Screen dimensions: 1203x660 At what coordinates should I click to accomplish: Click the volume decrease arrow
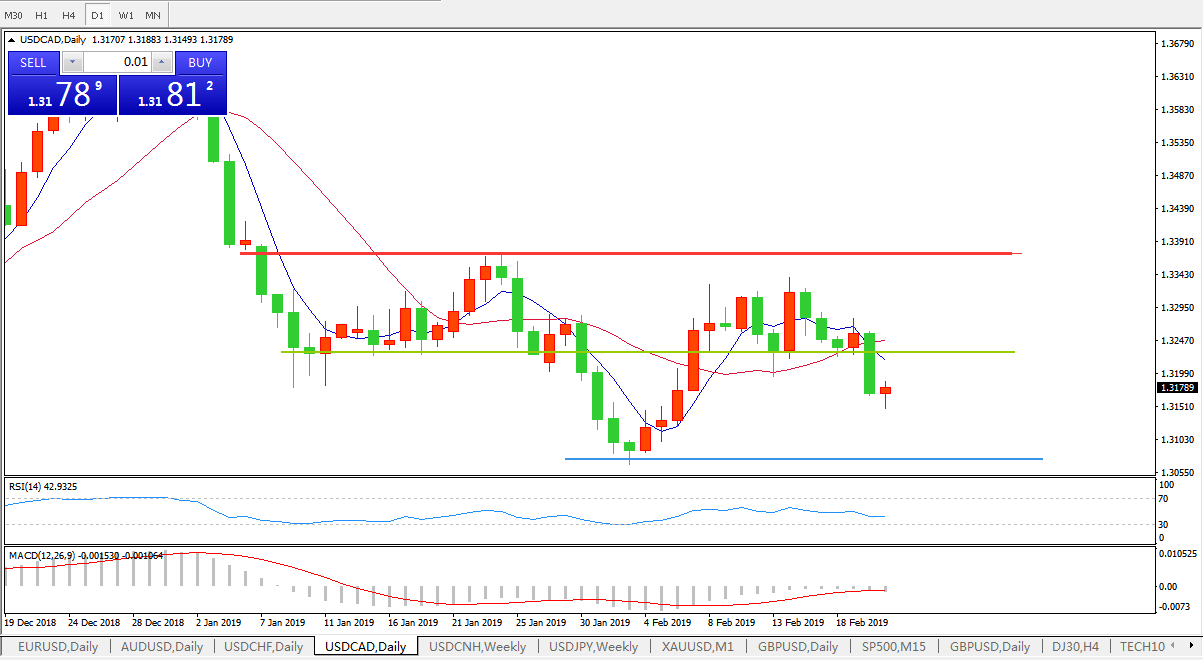(72, 62)
